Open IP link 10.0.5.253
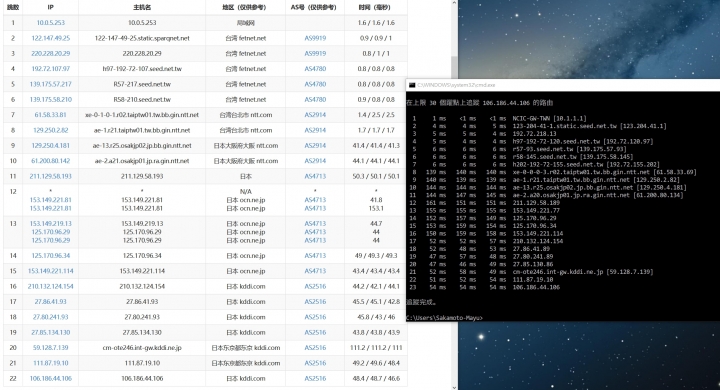Screen dimensions: 720x390 pyautogui.click(x=51, y=23)
